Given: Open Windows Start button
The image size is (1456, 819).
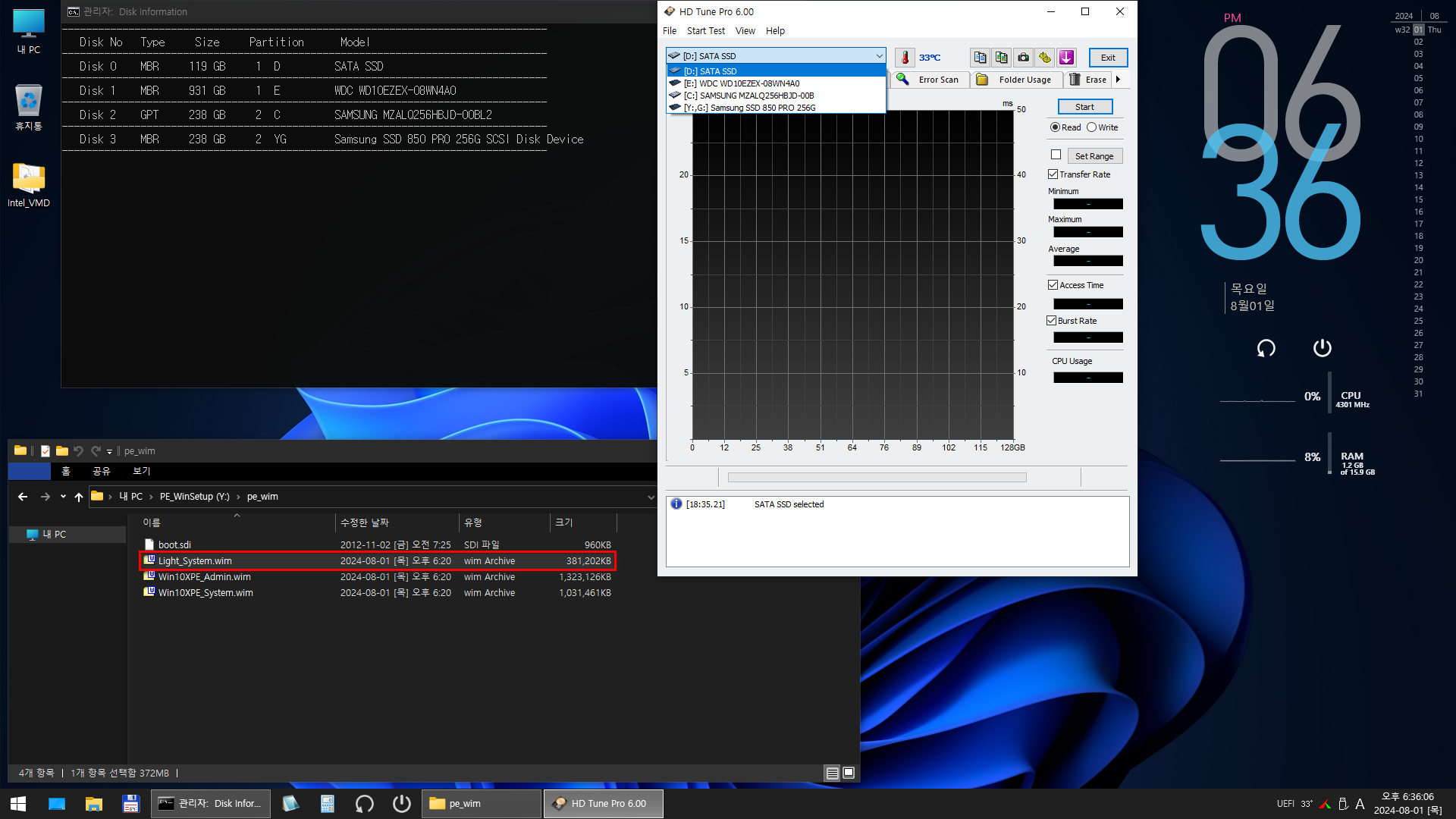Looking at the screenshot, I should [x=19, y=804].
